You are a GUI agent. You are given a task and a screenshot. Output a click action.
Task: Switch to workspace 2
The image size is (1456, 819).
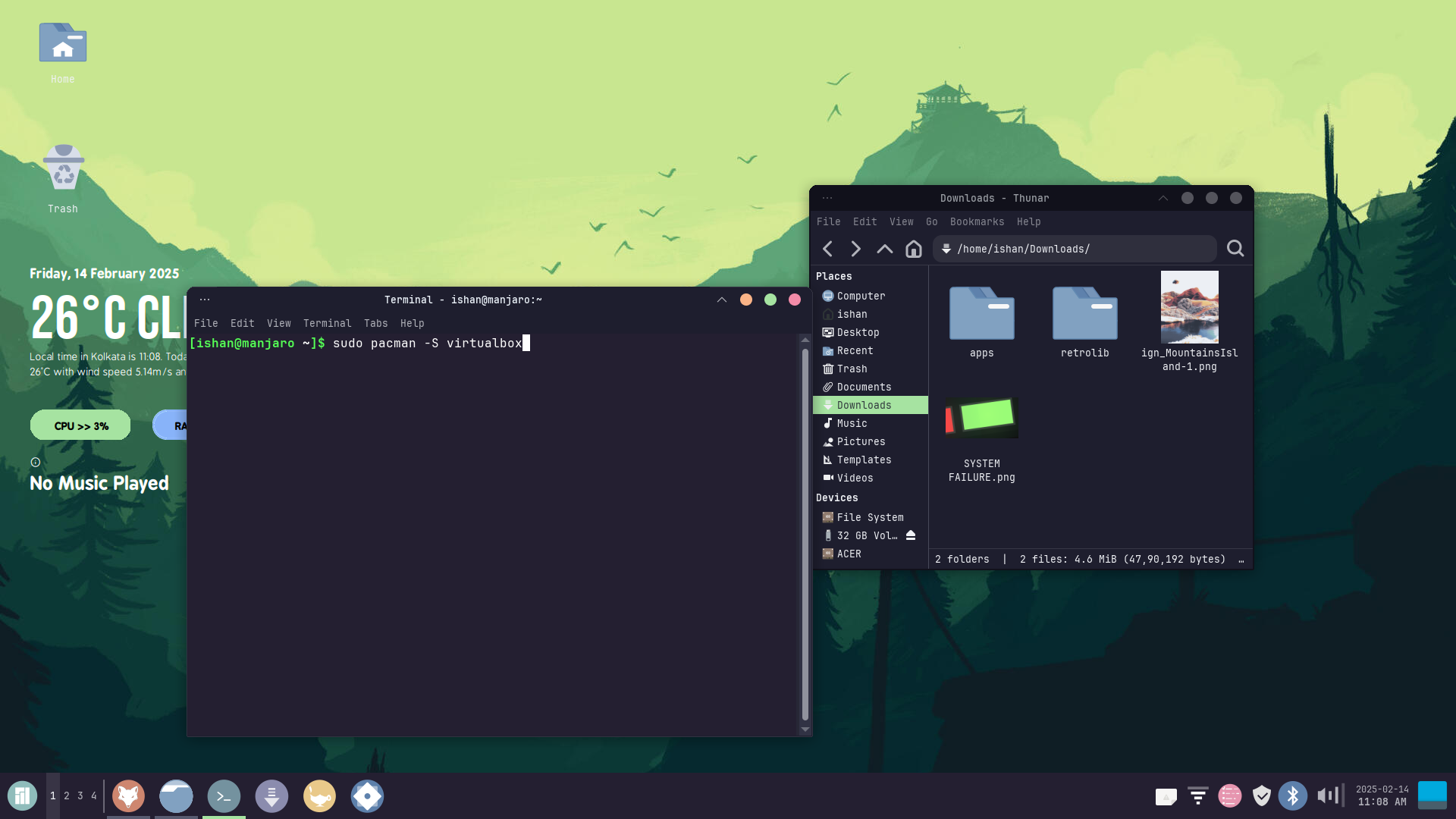pyautogui.click(x=67, y=795)
